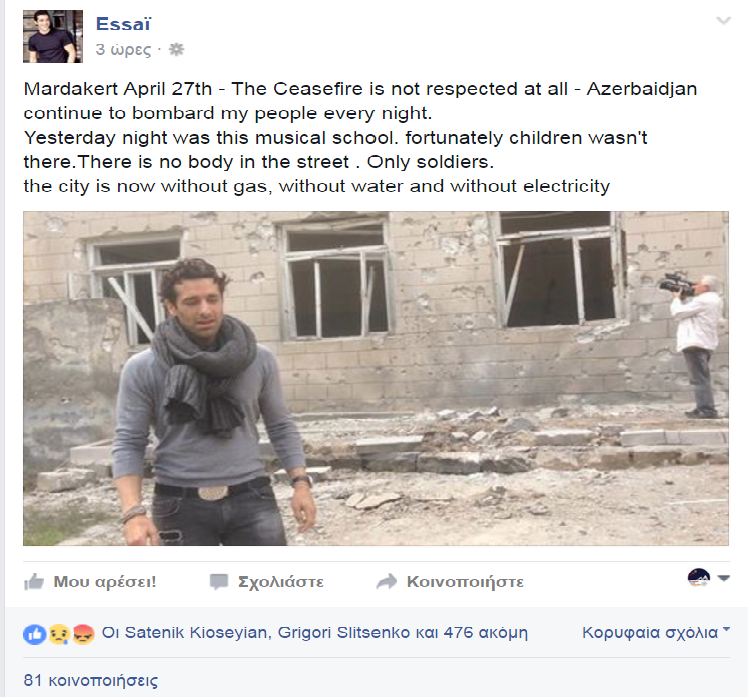Click Κοινοποιήστε to share post

[x=465, y=582]
